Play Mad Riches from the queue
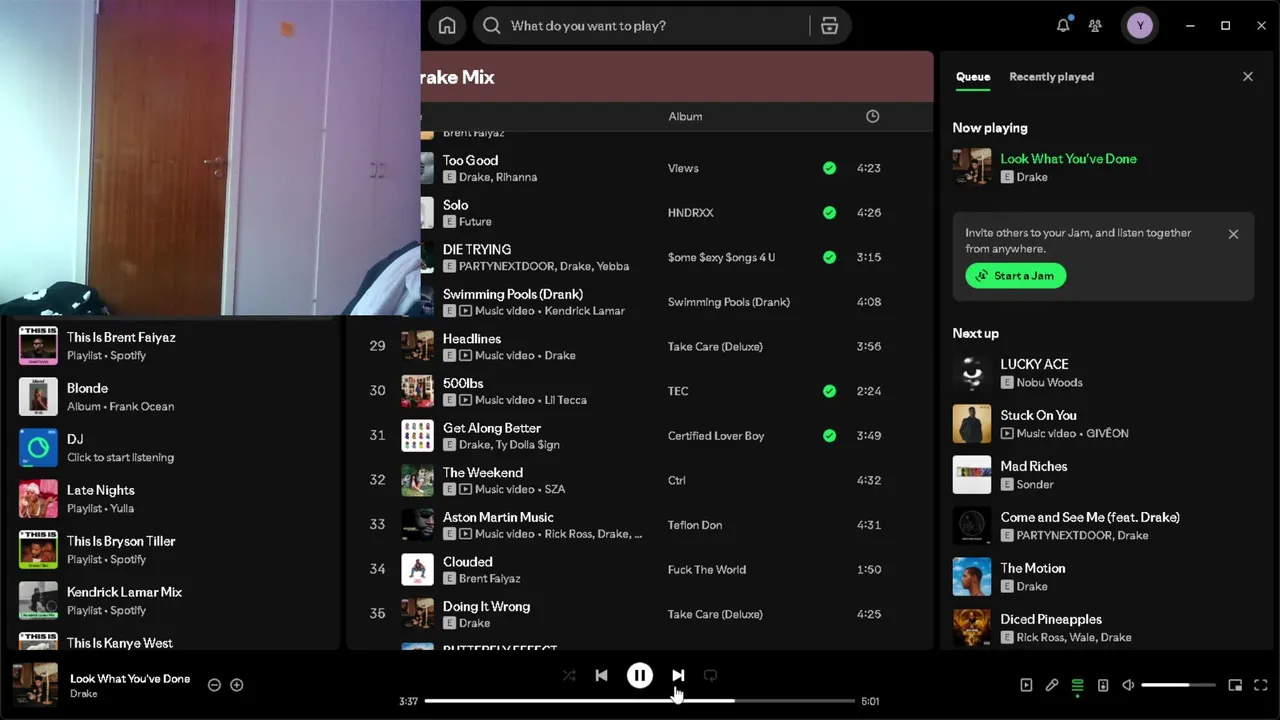The width and height of the screenshot is (1280, 720). coord(1102,475)
